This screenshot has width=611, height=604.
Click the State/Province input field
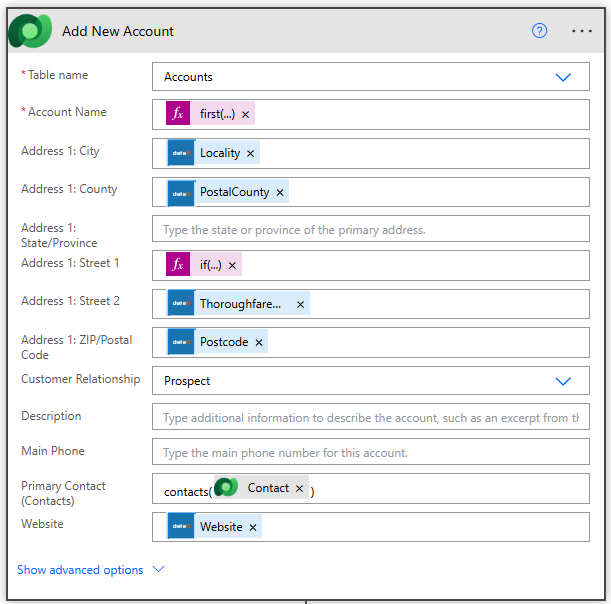(x=370, y=230)
